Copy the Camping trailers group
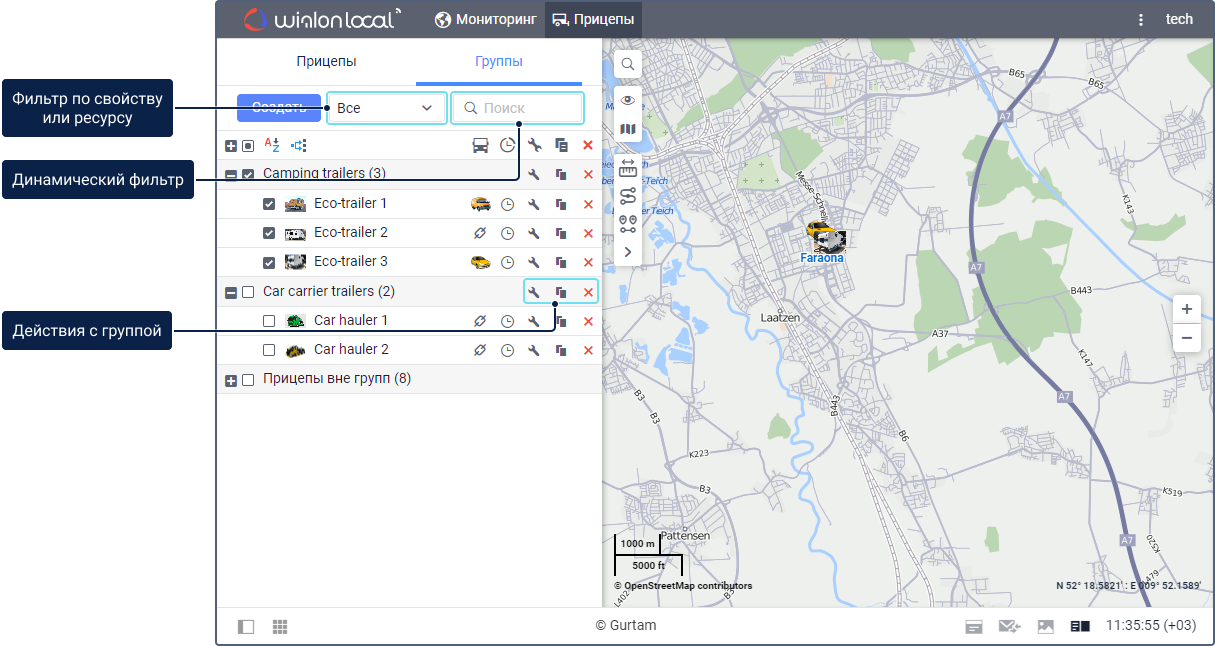This screenshot has height=646, width=1215. pos(561,174)
